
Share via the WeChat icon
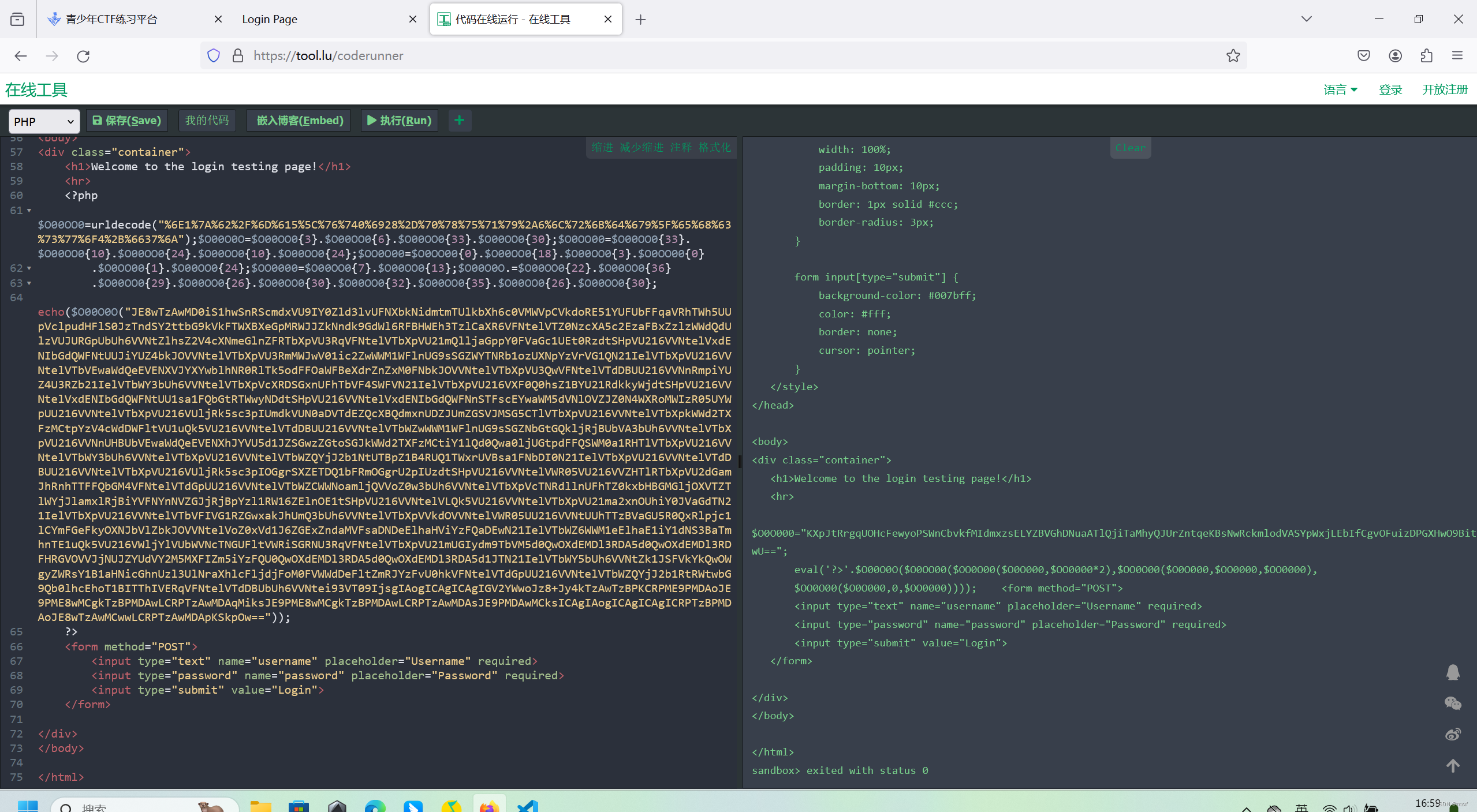coord(1453,704)
